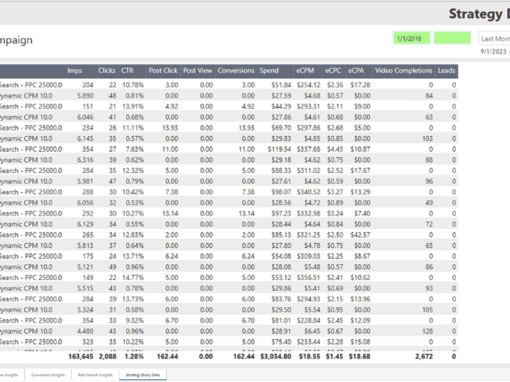510x382 pixels.
Task: Click the eCPC column header
Action: point(333,71)
